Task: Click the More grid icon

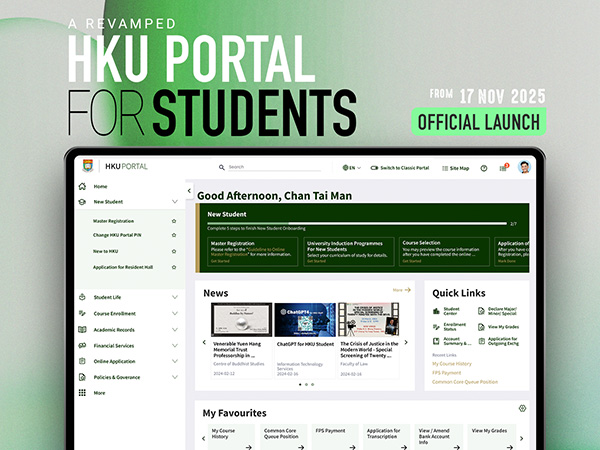Action: 82,393
